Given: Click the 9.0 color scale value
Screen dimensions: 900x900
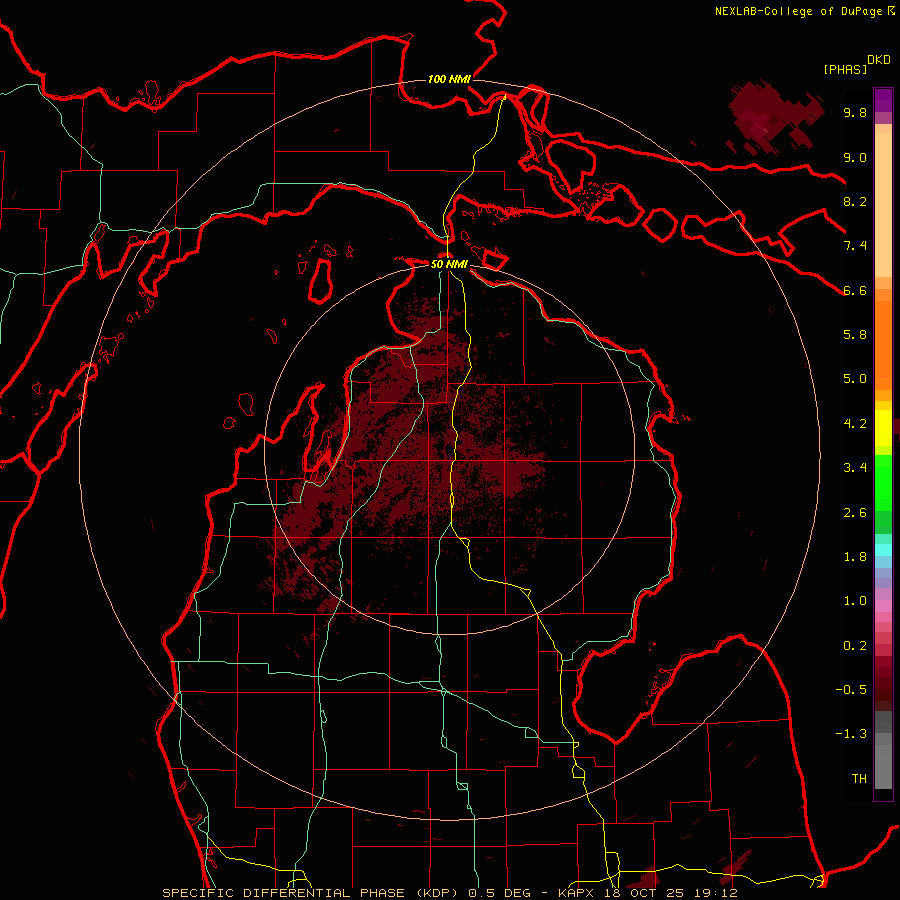Looking at the screenshot, I should (855, 158).
